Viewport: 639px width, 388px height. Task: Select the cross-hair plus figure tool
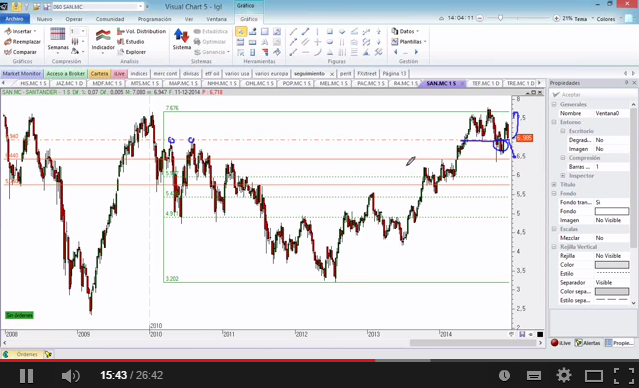pos(317,42)
